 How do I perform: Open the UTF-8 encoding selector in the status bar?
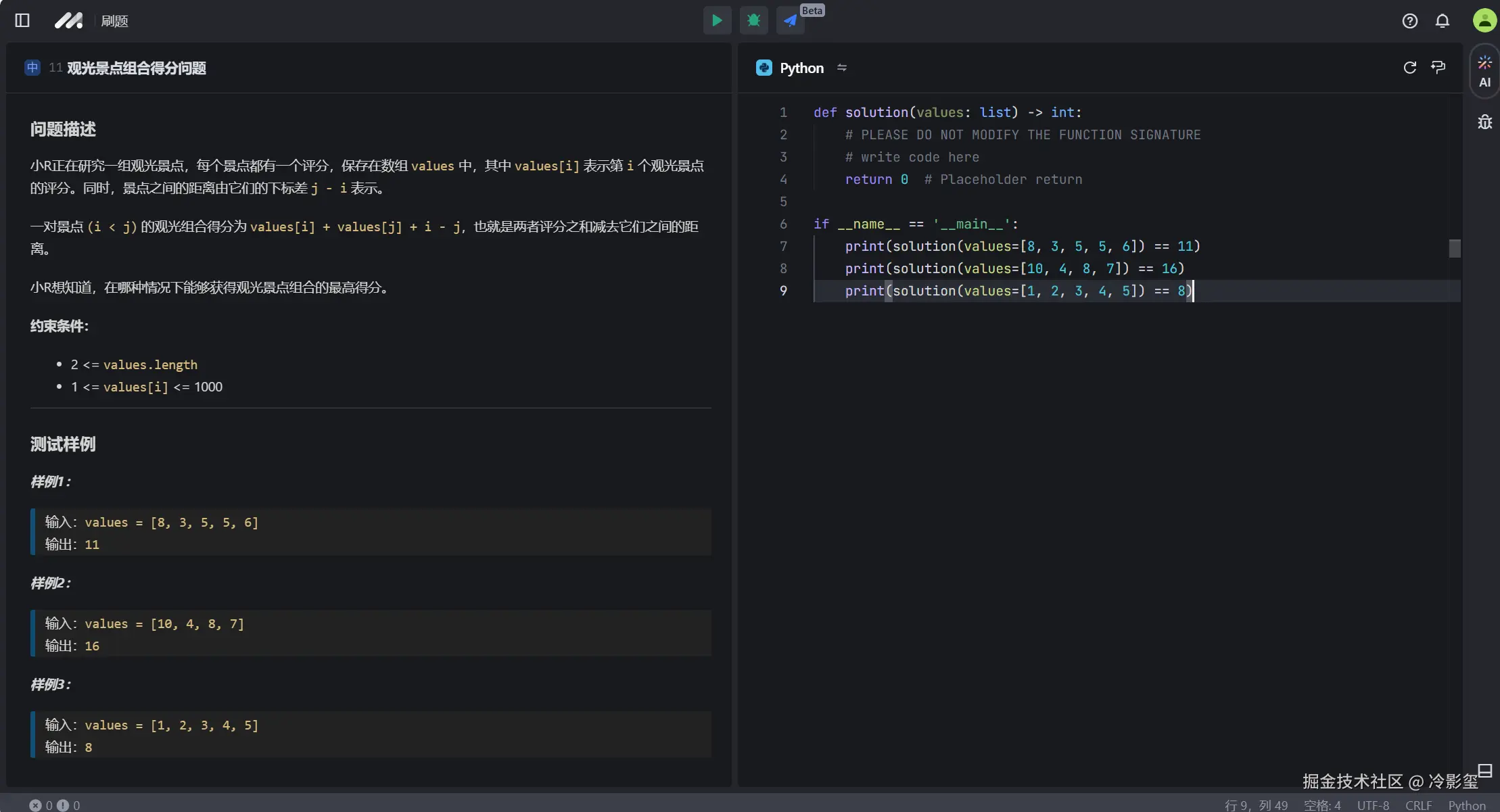click(x=1372, y=805)
